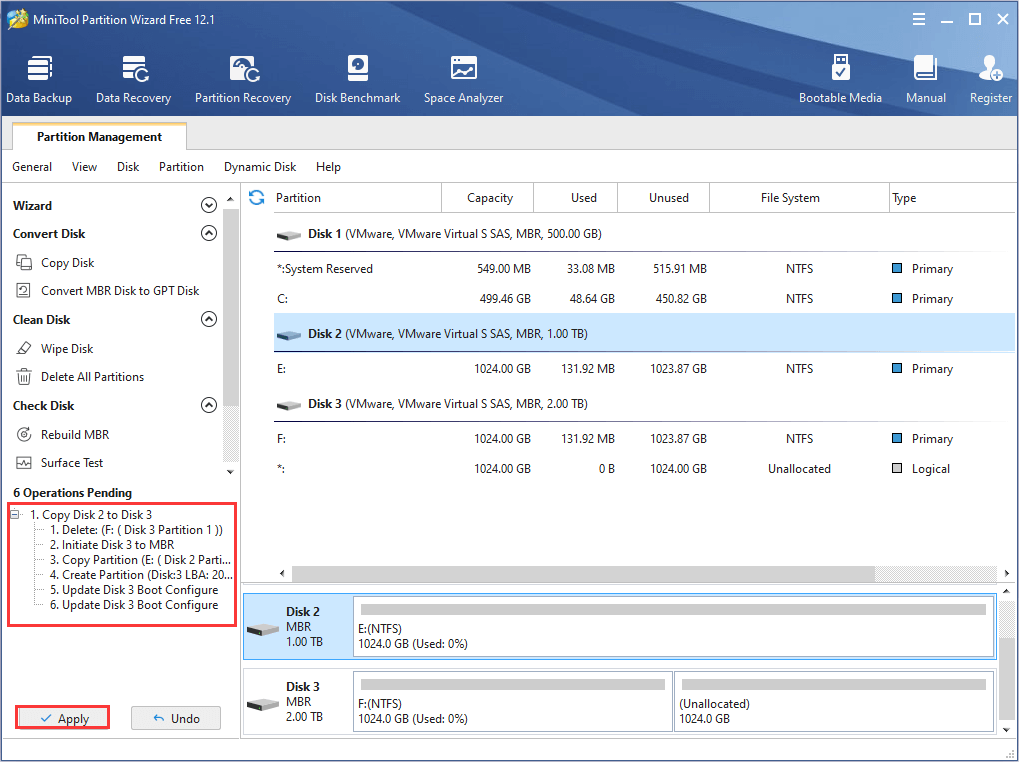
Task: Select the System Reserved partition row
Action: coord(643,269)
